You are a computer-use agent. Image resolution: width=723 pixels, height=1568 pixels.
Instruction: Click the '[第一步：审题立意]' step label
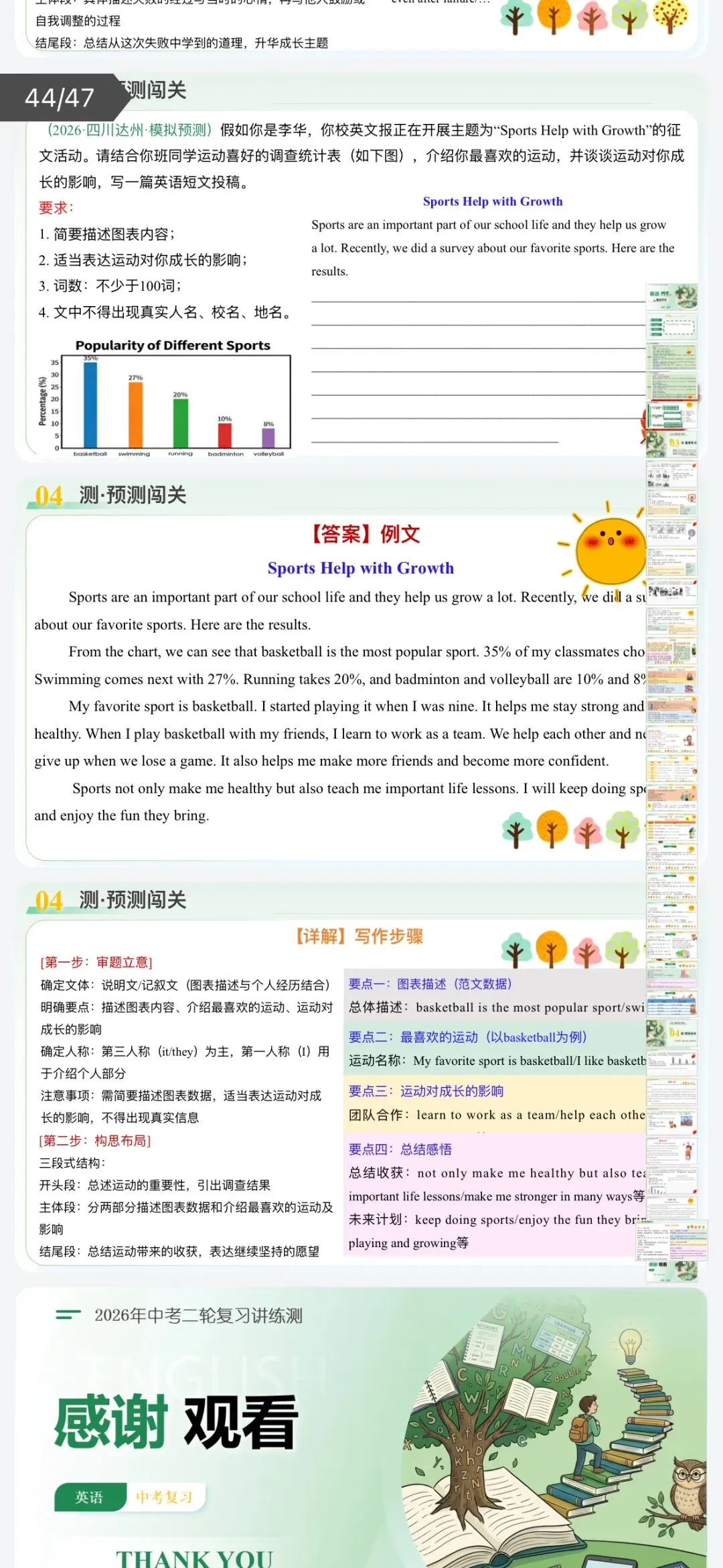[96, 963]
